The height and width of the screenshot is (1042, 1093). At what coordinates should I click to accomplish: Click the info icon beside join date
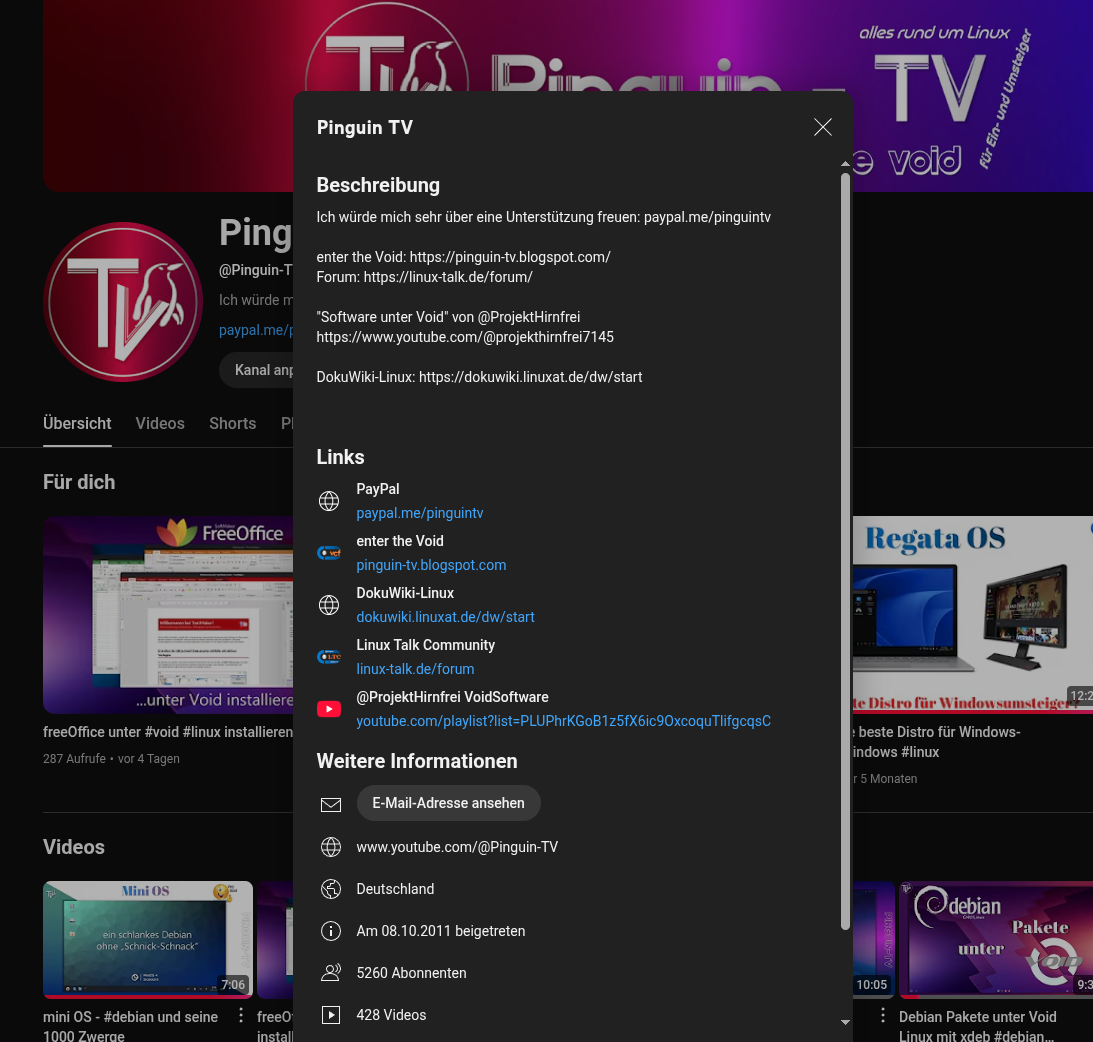click(x=330, y=931)
